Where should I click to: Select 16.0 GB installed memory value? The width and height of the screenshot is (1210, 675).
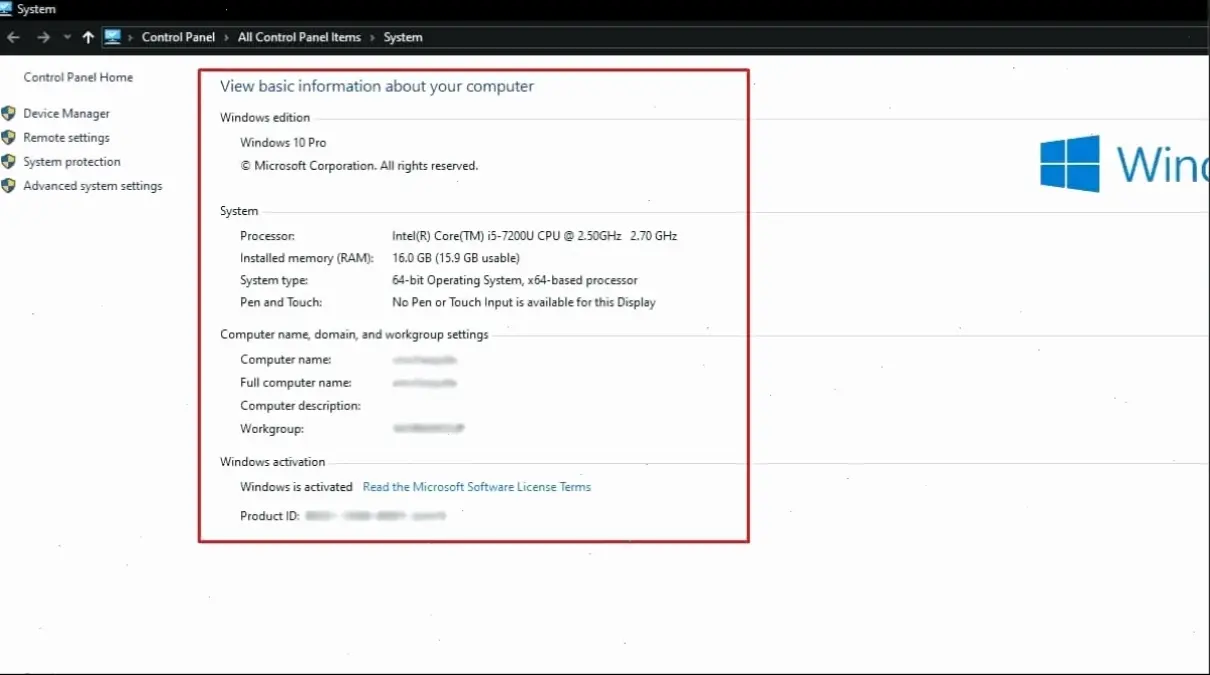coord(456,258)
